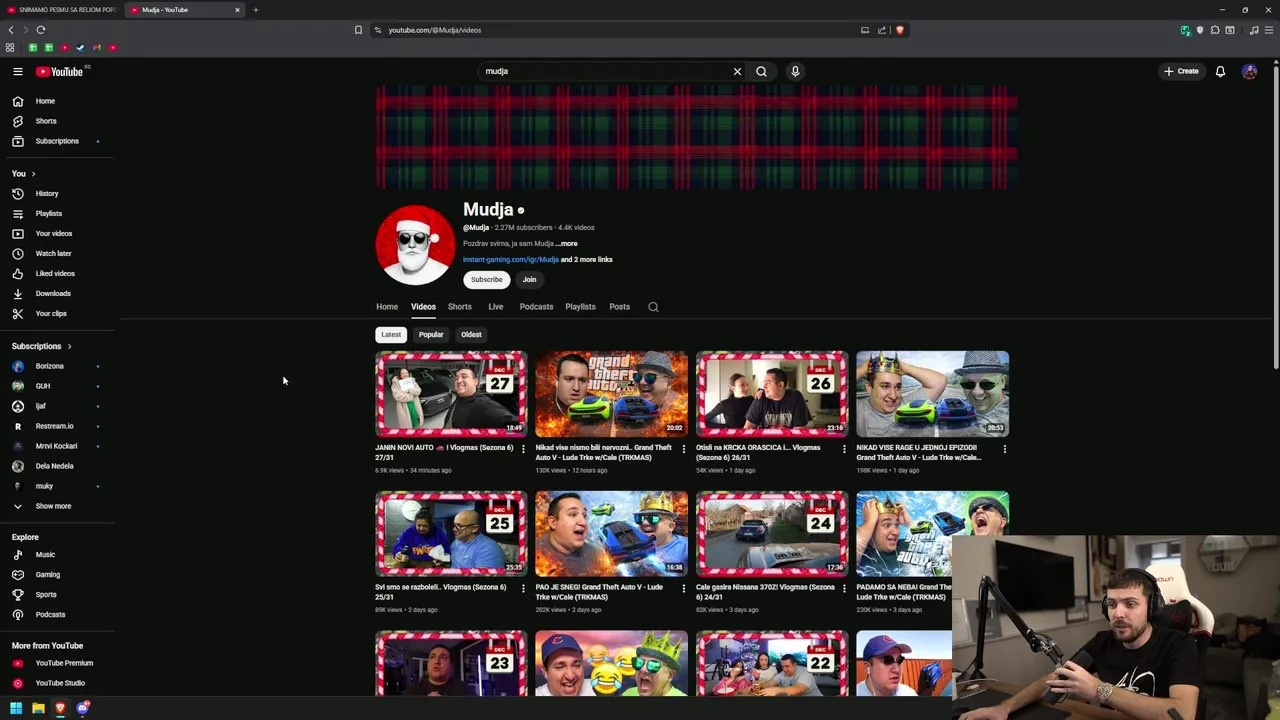Image resolution: width=1280 pixels, height=720 pixels.
Task: Click the Join membership button
Action: pyautogui.click(x=529, y=279)
